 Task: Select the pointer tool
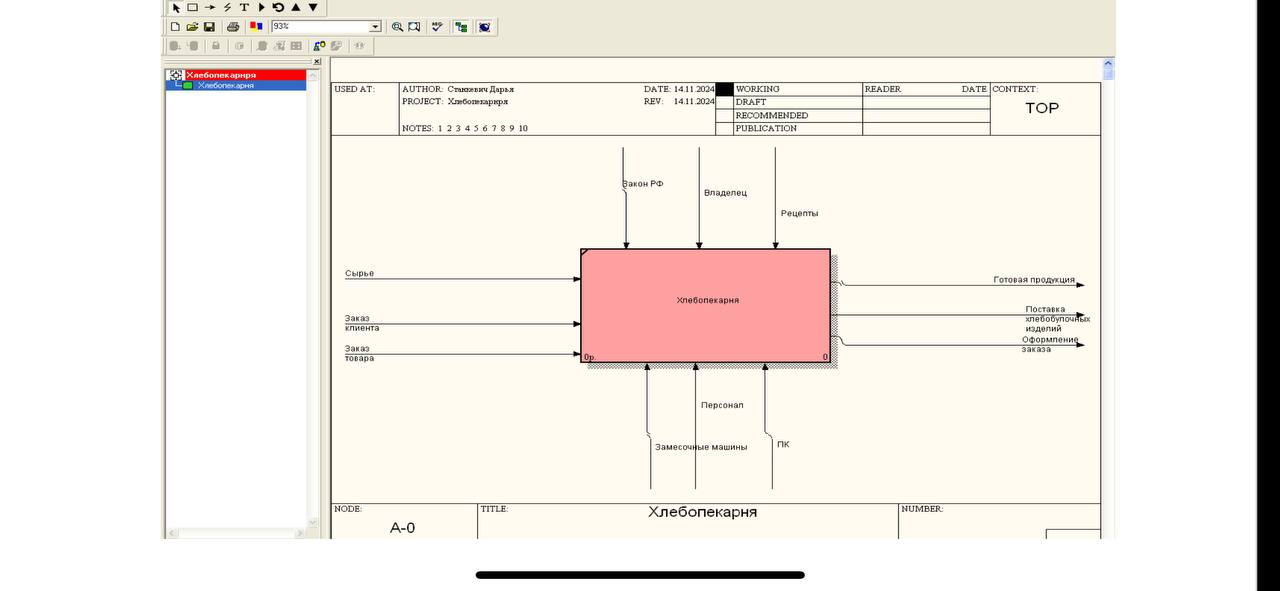tap(176, 7)
